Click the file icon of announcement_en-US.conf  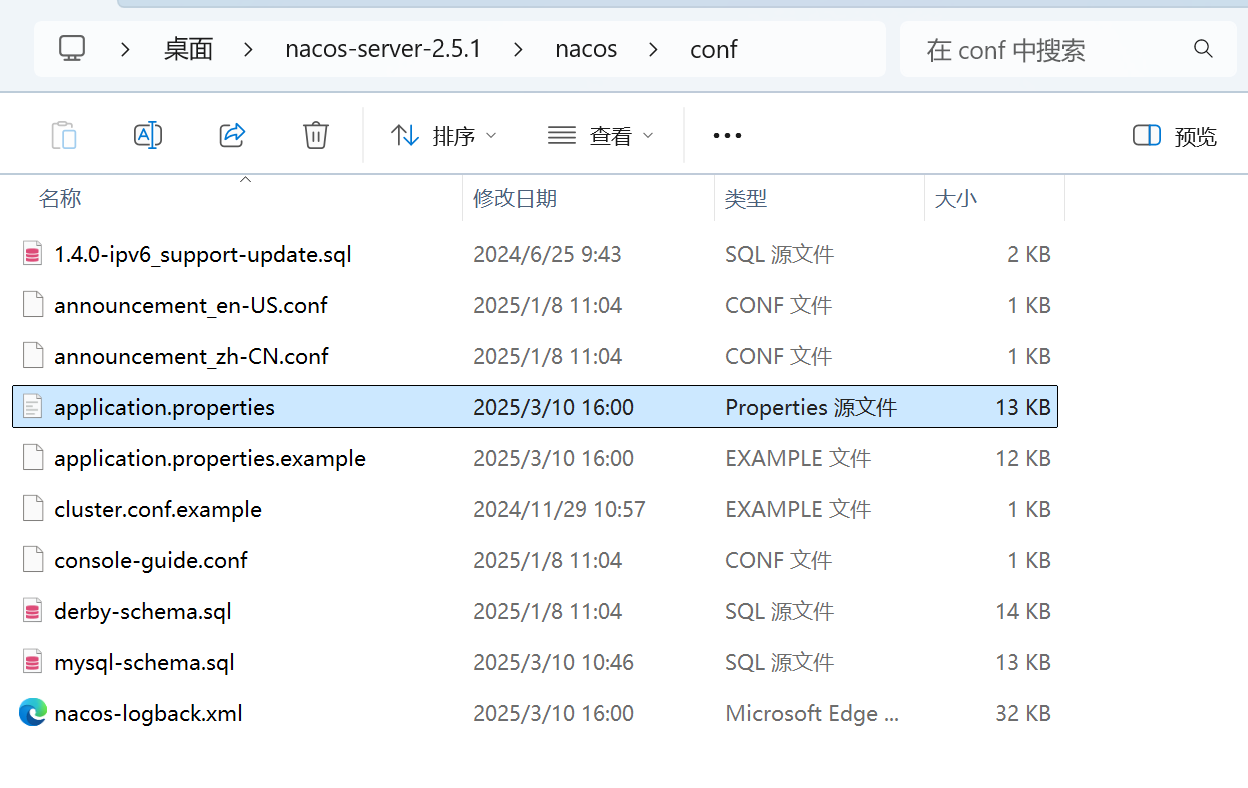(33, 305)
